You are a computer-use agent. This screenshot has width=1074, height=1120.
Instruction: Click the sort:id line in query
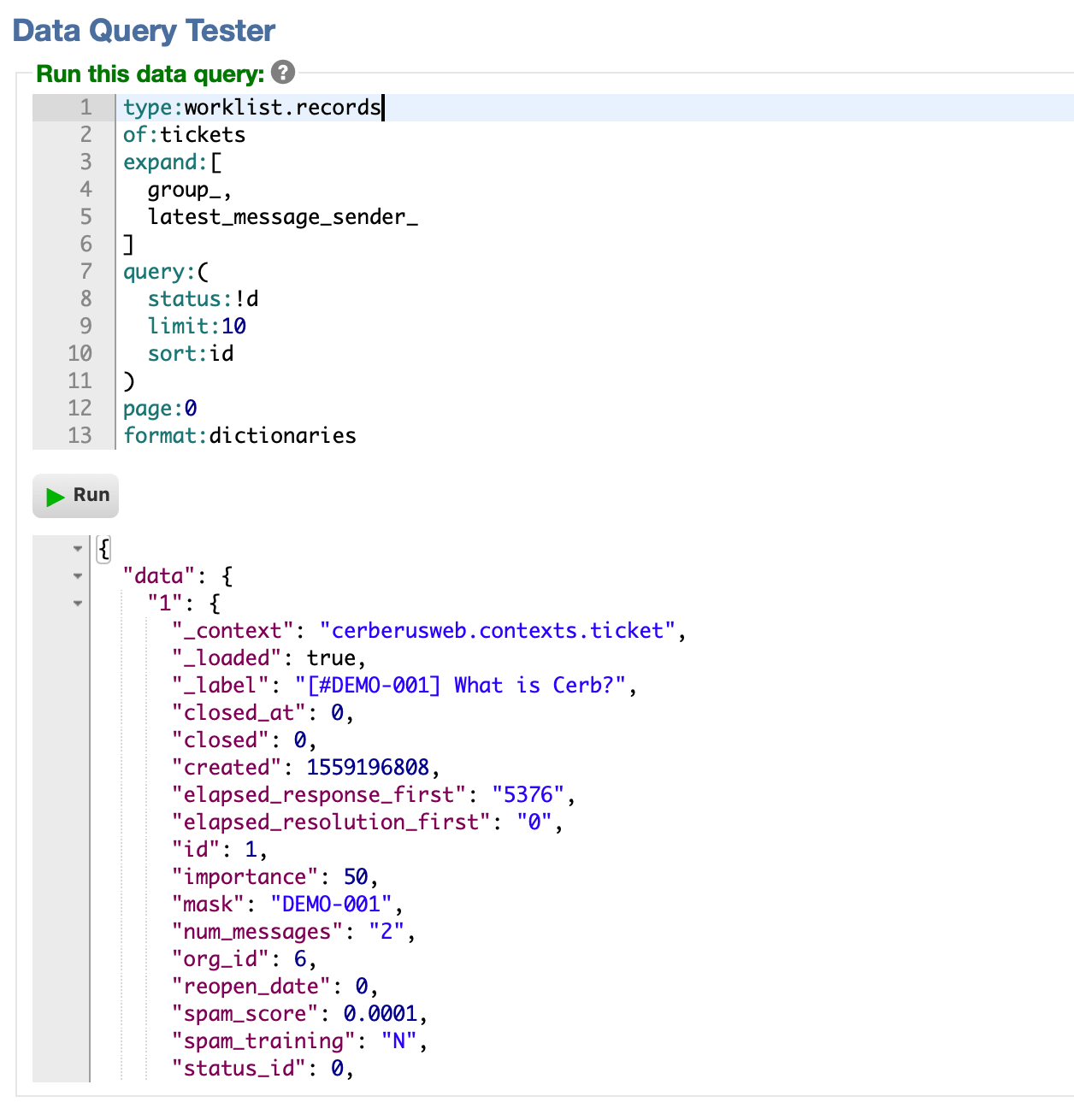[x=191, y=354]
